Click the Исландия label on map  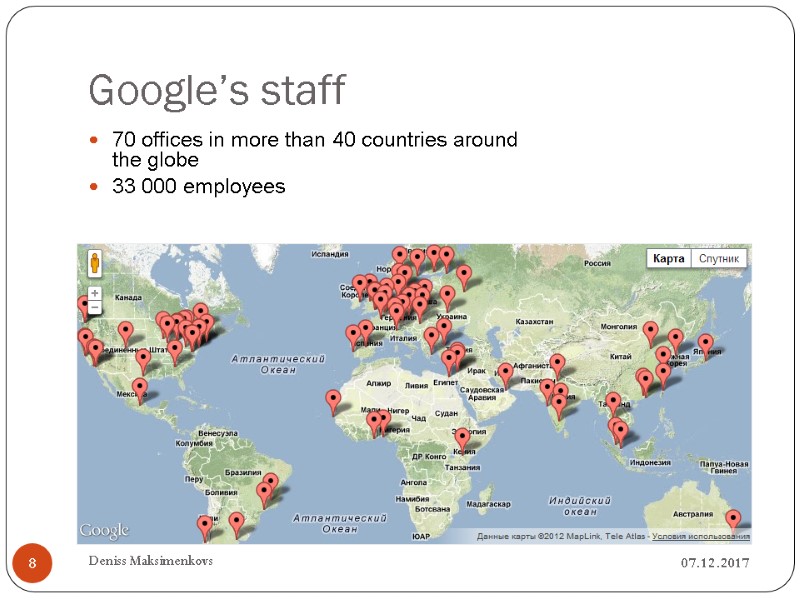[330, 254]
